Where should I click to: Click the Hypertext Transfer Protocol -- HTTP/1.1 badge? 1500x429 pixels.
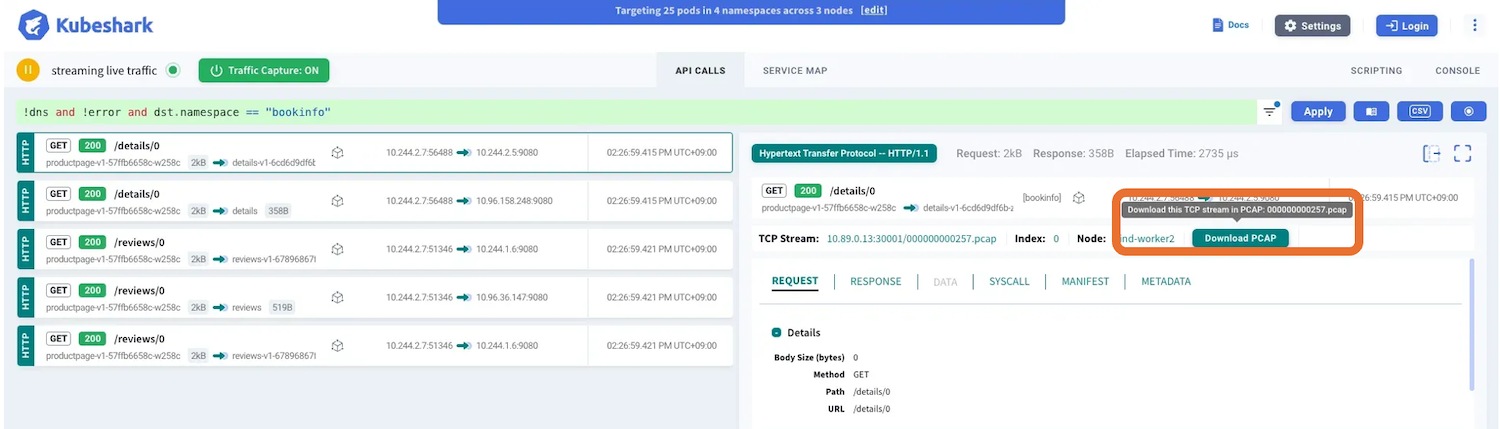point(846,154)
